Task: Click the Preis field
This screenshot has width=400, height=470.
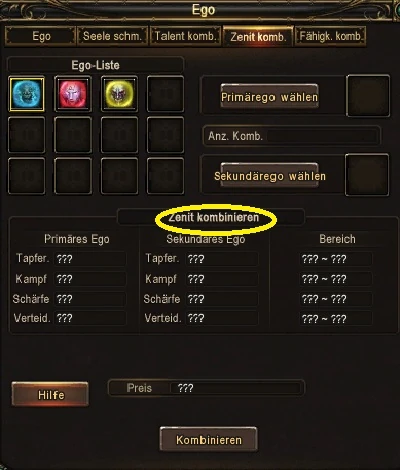Action: [x=207, y=388]
